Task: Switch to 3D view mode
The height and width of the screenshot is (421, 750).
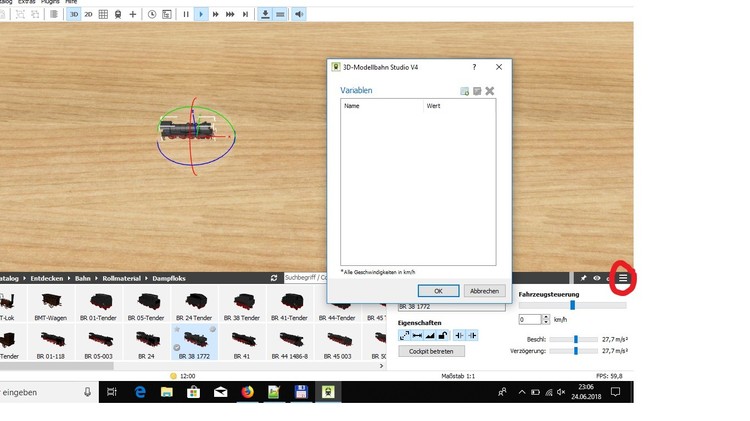Action: (x=74, y=14)
